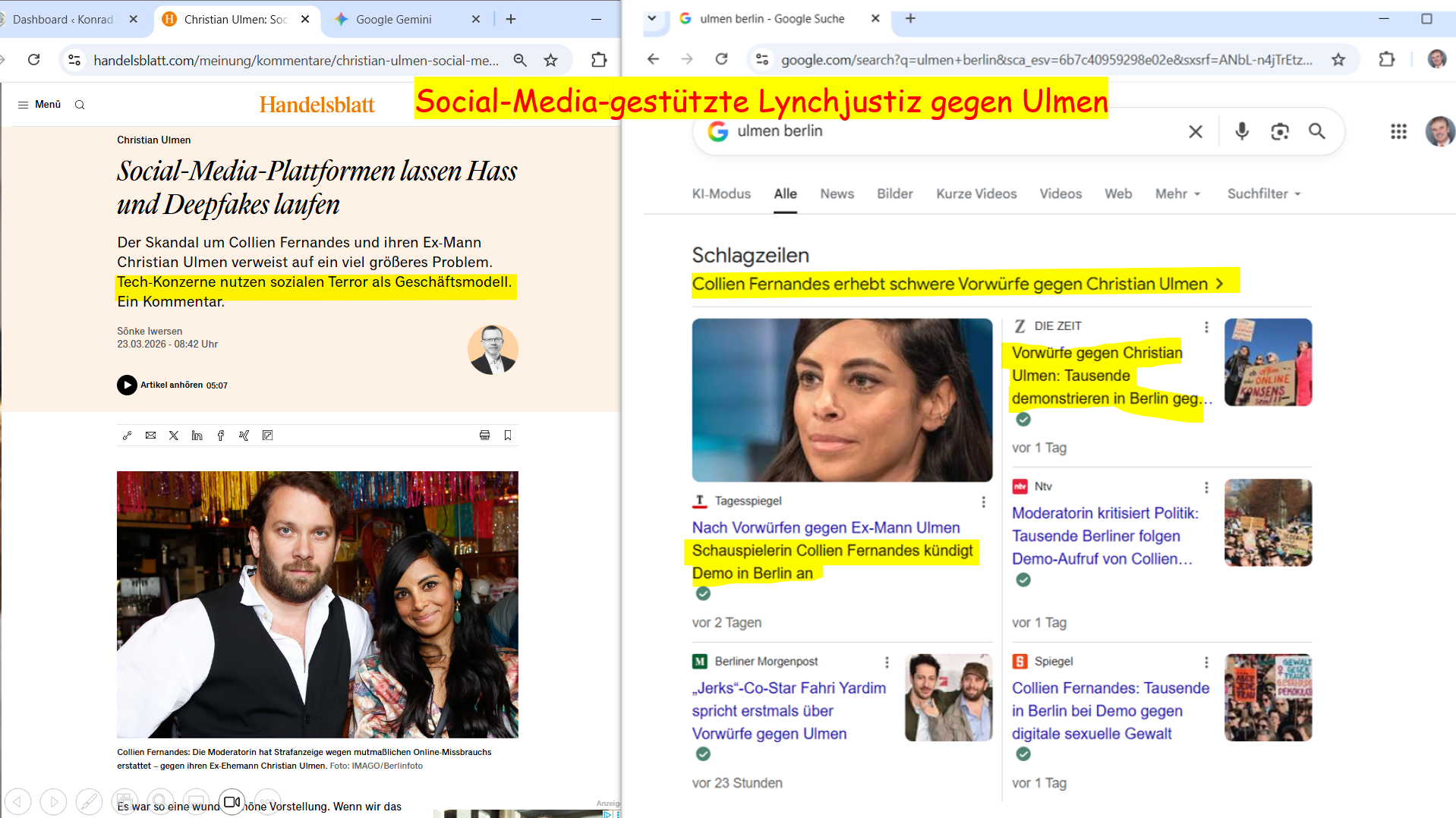This screenshot has width=1456, height=818.
Task: Open Spiegel headline about Collien Fernandes
Action: [1109, 711]
